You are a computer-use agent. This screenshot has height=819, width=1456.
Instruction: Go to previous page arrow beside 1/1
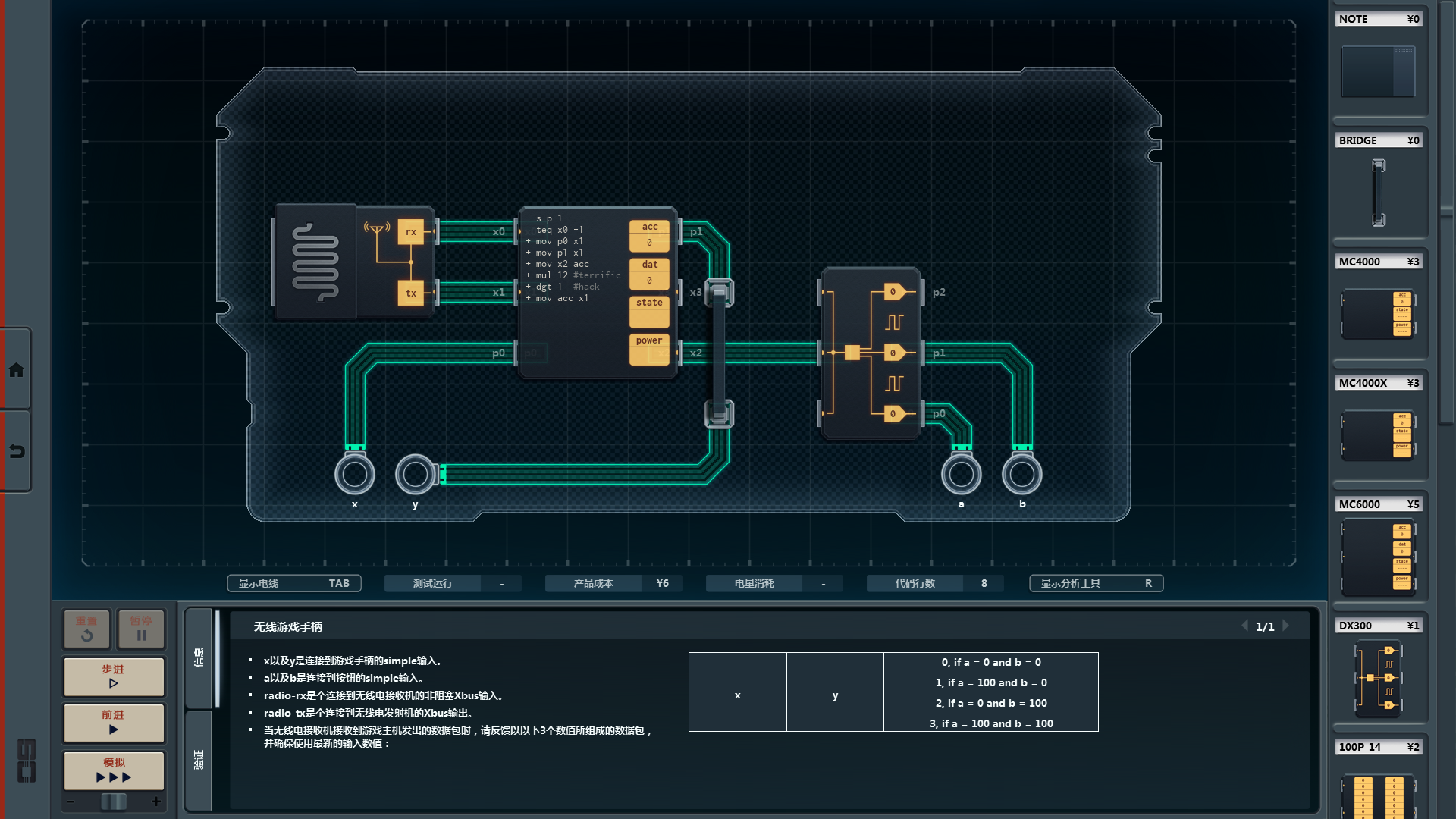click(x=1244, y=626)
